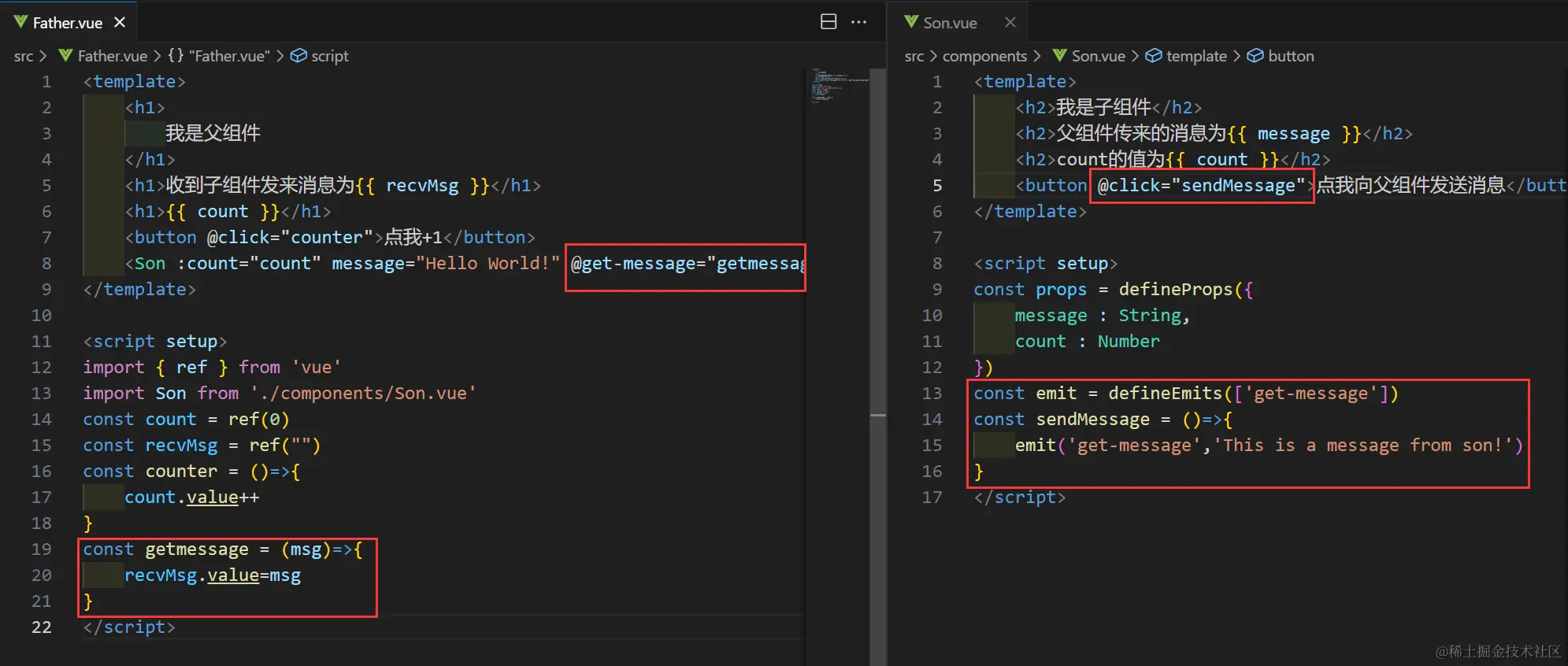Switch to the Father.vue tab
1568x666 pixels.
pyautogui.click(x=67, y=23)
